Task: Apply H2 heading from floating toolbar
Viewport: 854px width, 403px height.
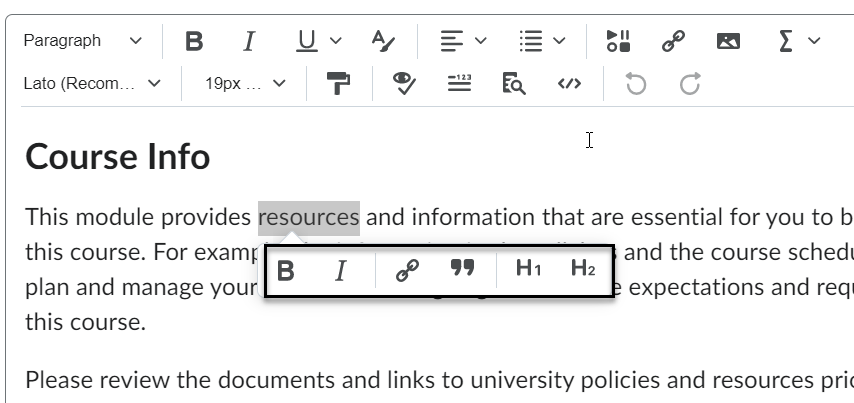Action: [583, 270]
